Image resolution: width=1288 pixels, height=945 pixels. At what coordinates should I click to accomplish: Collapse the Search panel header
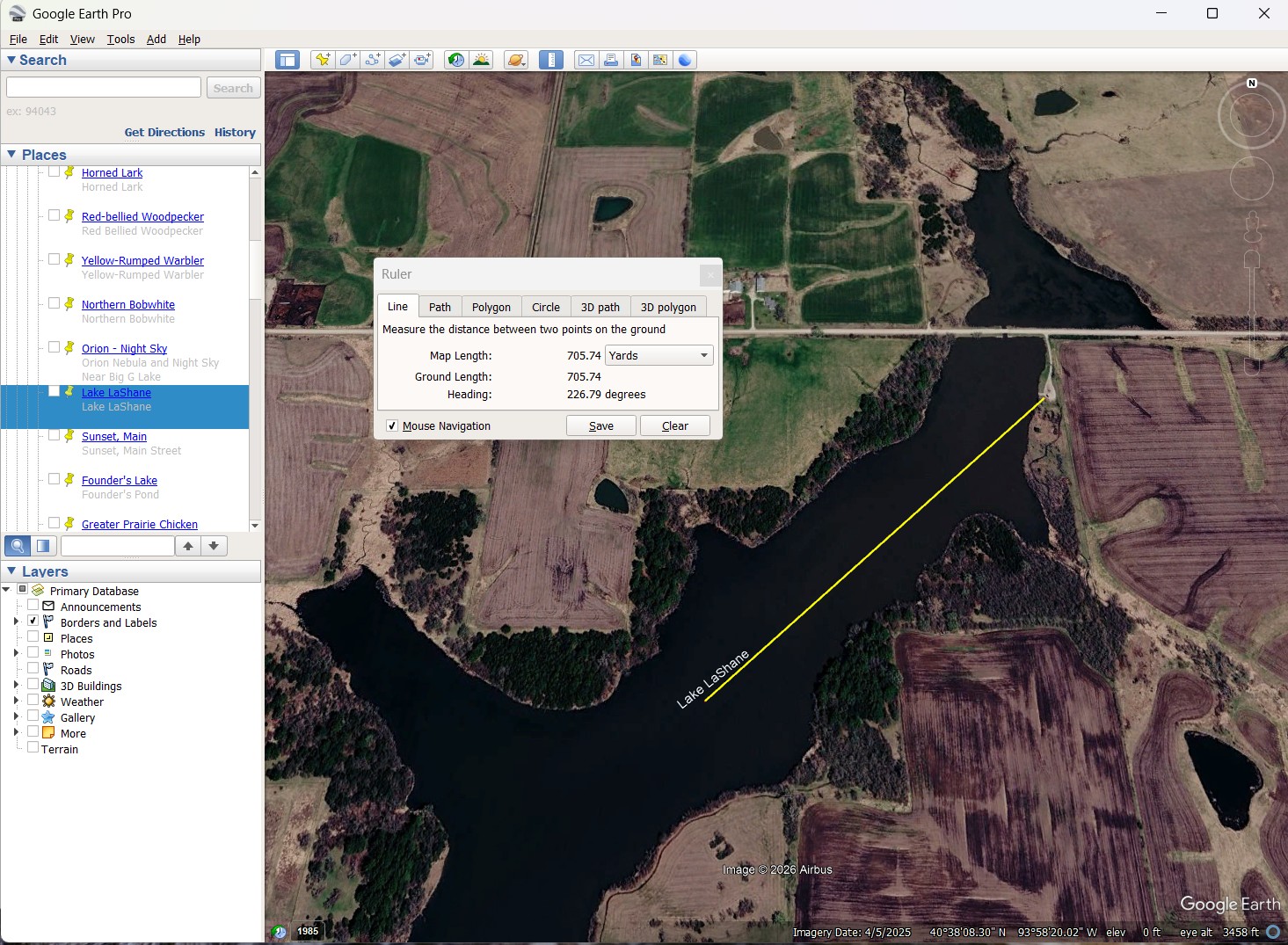[x=12, y=60]
